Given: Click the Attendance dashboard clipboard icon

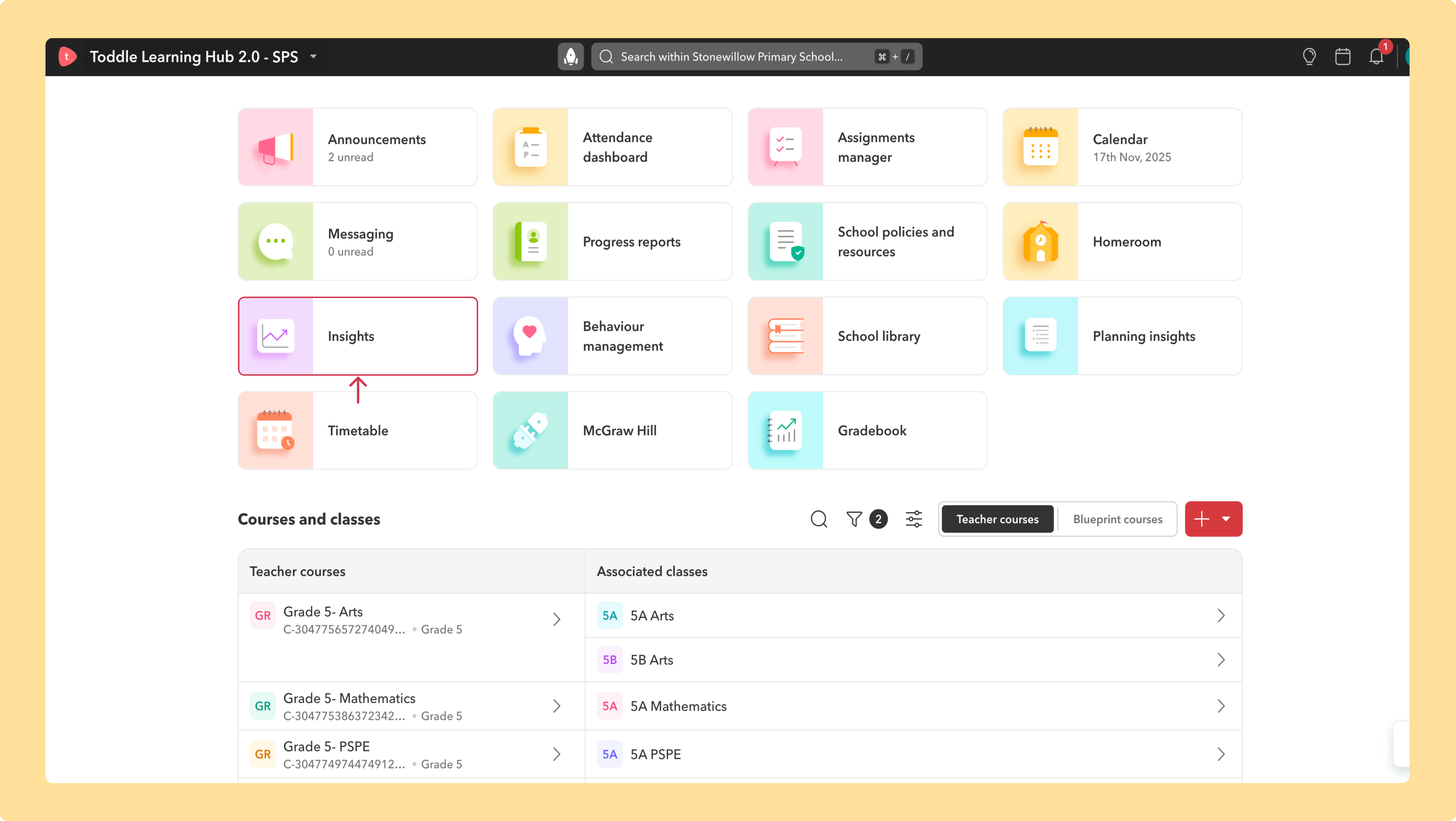Looking at the screenshot, I should 531,147.
